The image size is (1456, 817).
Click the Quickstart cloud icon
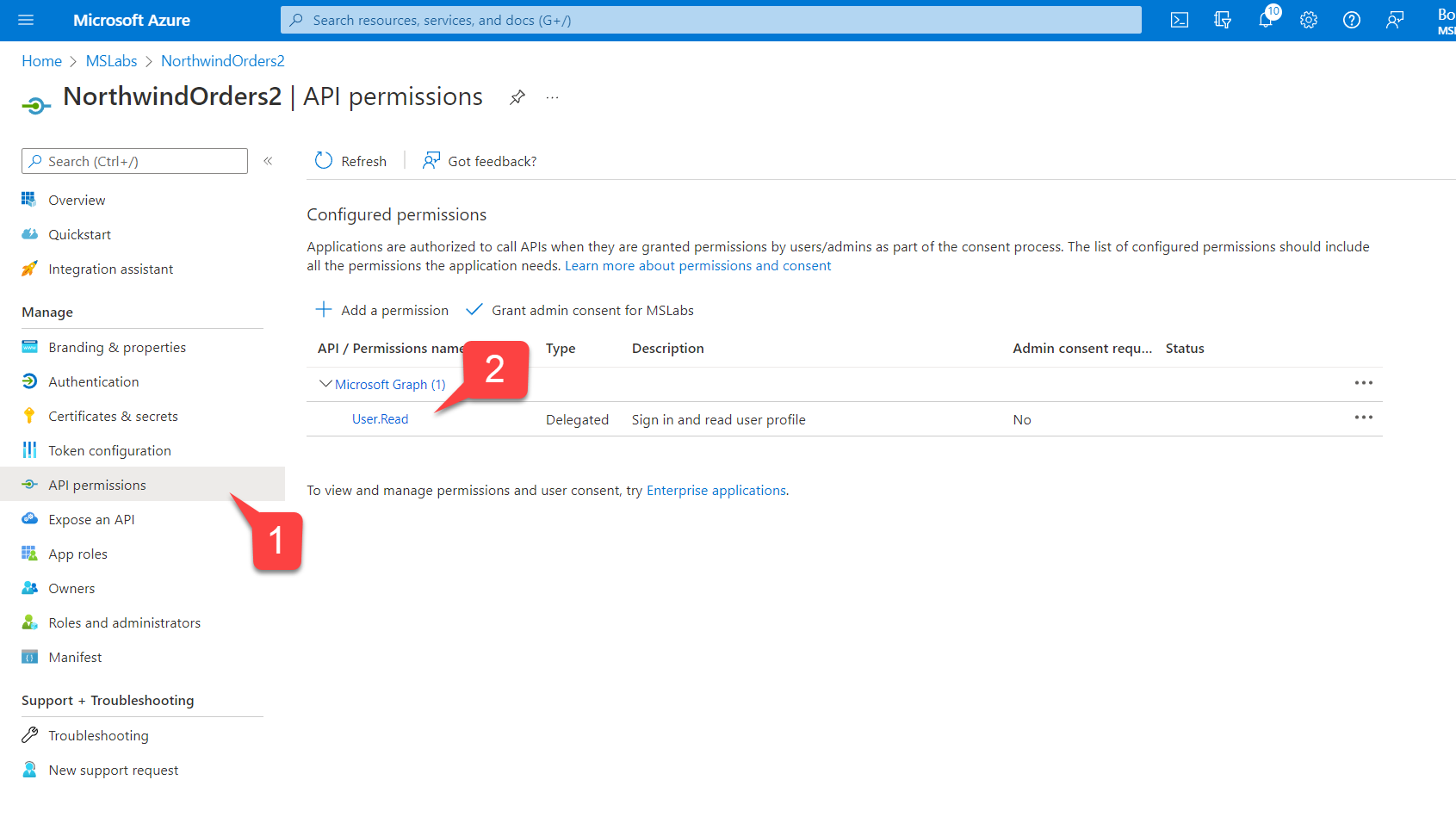(x=29, y=234)
